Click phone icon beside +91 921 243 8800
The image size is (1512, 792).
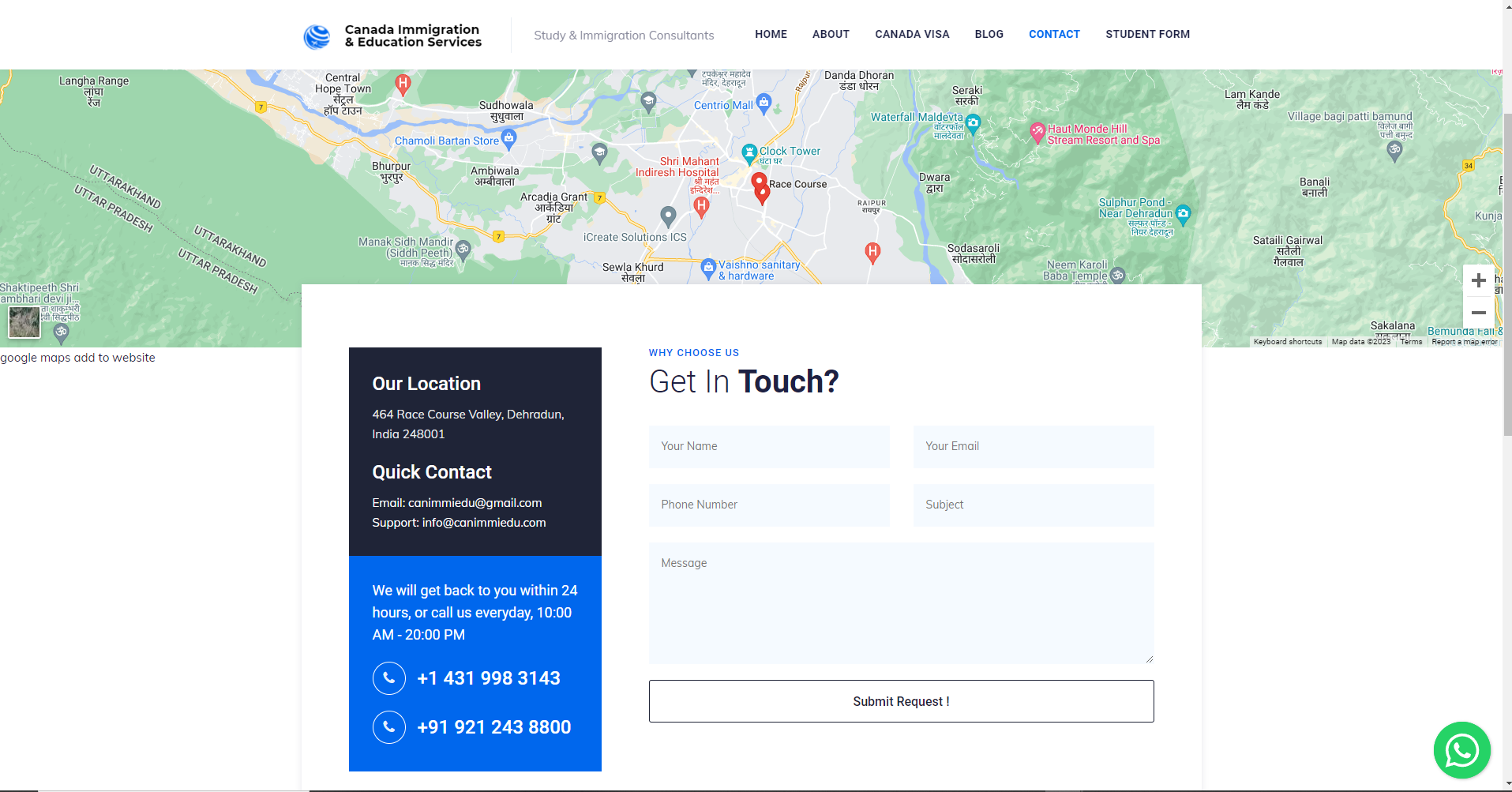coord(389,727)
